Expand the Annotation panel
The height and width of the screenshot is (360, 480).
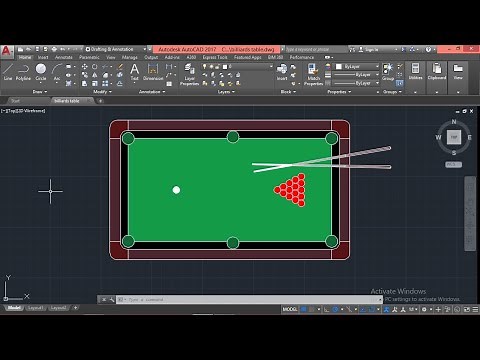(x=152, y=92)
